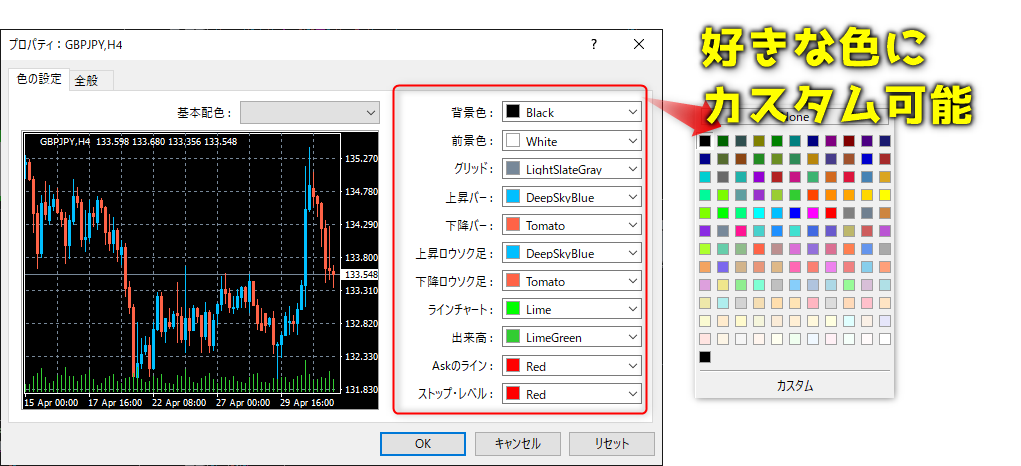The height and width of the screenshot is (466, 1021).
Task: Open カスタム in the color palette
Action: [x=794, y=385]
